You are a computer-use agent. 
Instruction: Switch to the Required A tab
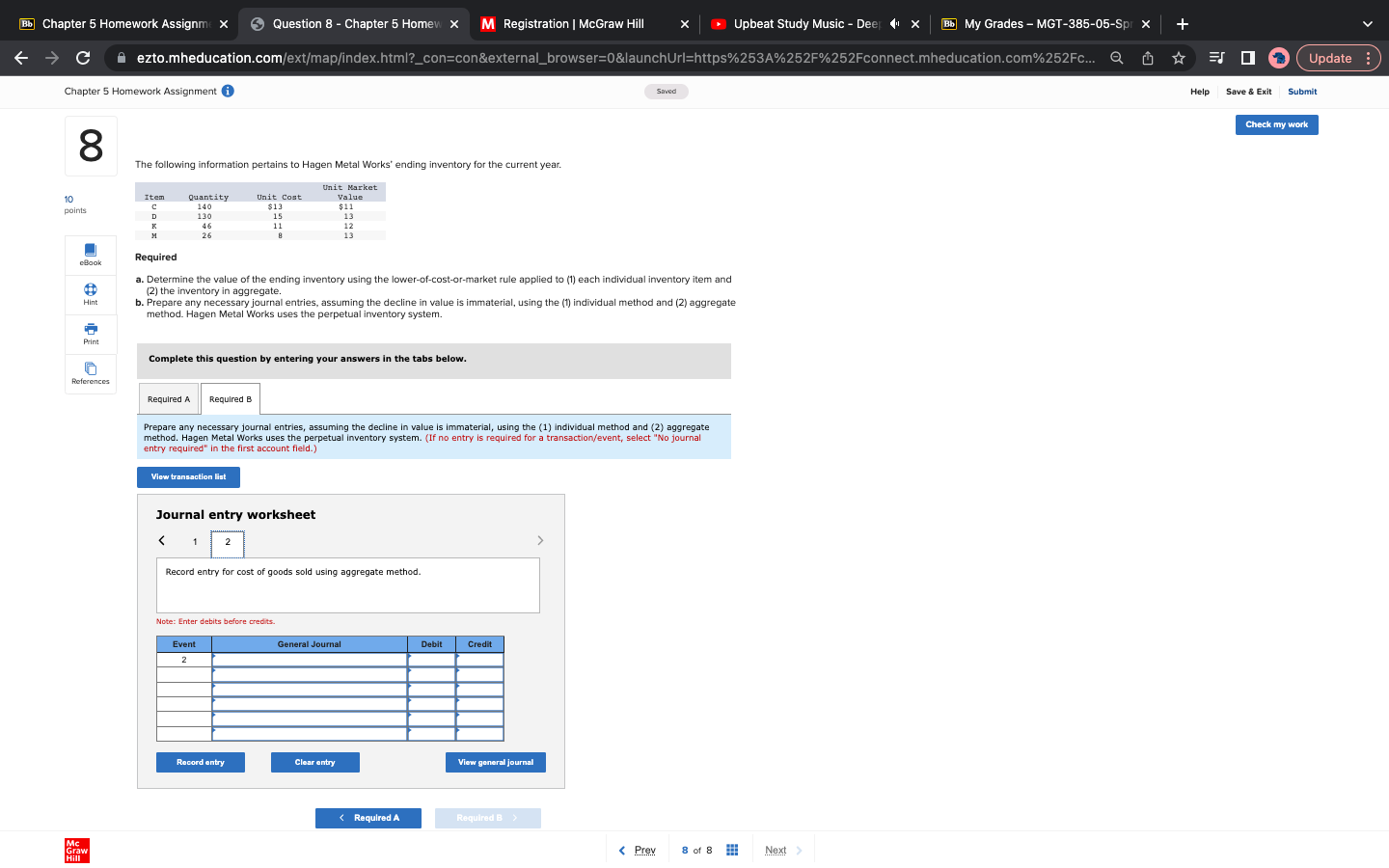pos(169,399)
